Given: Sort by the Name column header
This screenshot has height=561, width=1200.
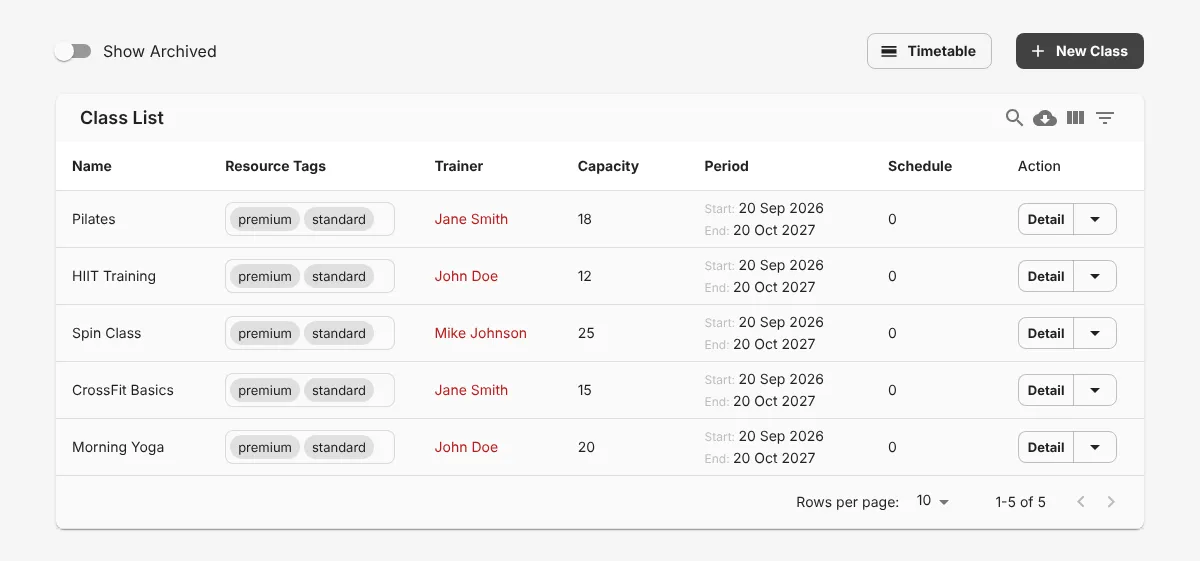Looking at the screenshot, I should pos(92,166).
